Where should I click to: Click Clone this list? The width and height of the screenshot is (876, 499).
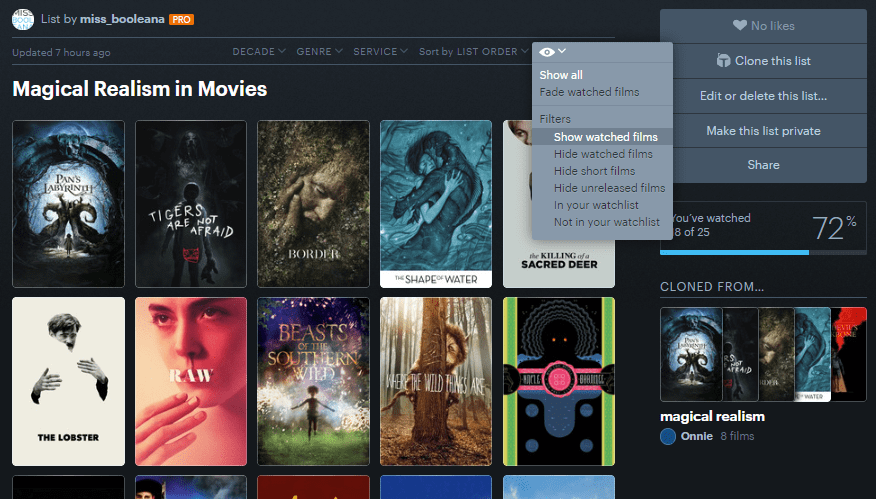point(763,61)
